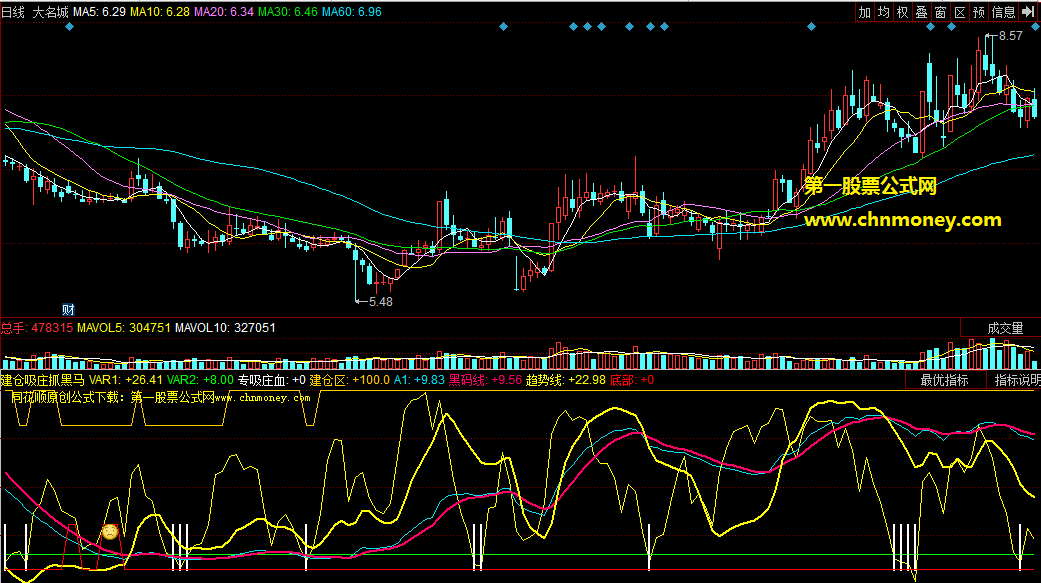Click the 专吸庄血: +0 value
This screenshot has height=583, width=1041.
pos(272,380)
